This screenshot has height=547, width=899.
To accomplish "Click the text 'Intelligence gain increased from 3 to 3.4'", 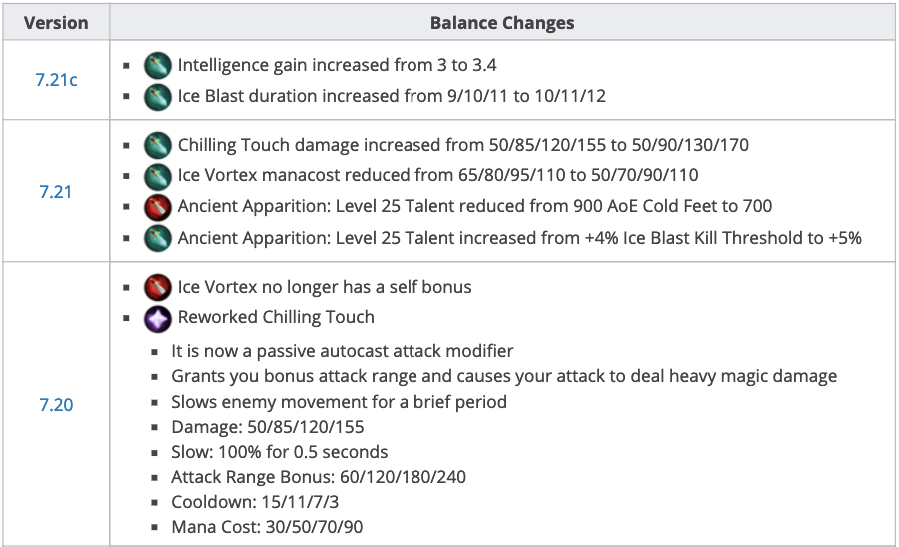I will tap(337, 66).
